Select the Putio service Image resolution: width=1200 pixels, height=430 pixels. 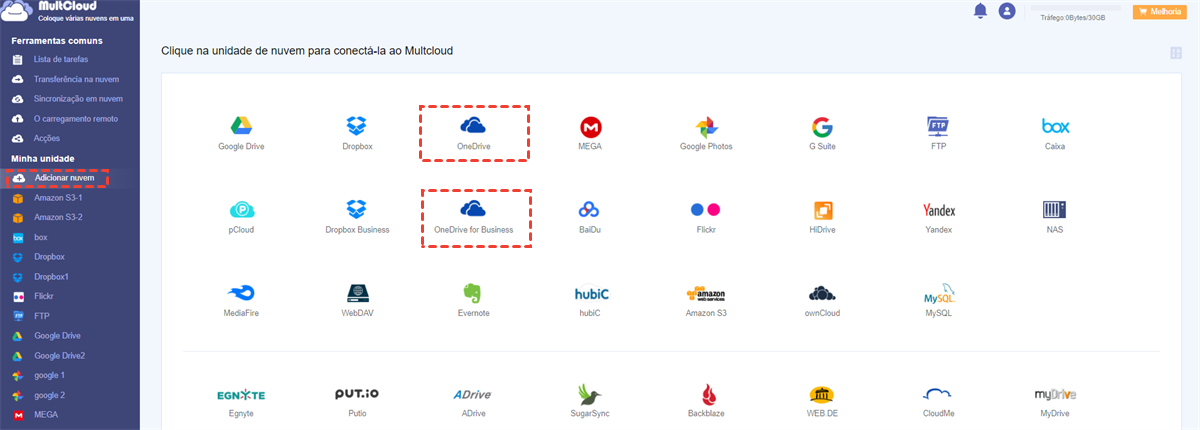click(x=357, y=393)
